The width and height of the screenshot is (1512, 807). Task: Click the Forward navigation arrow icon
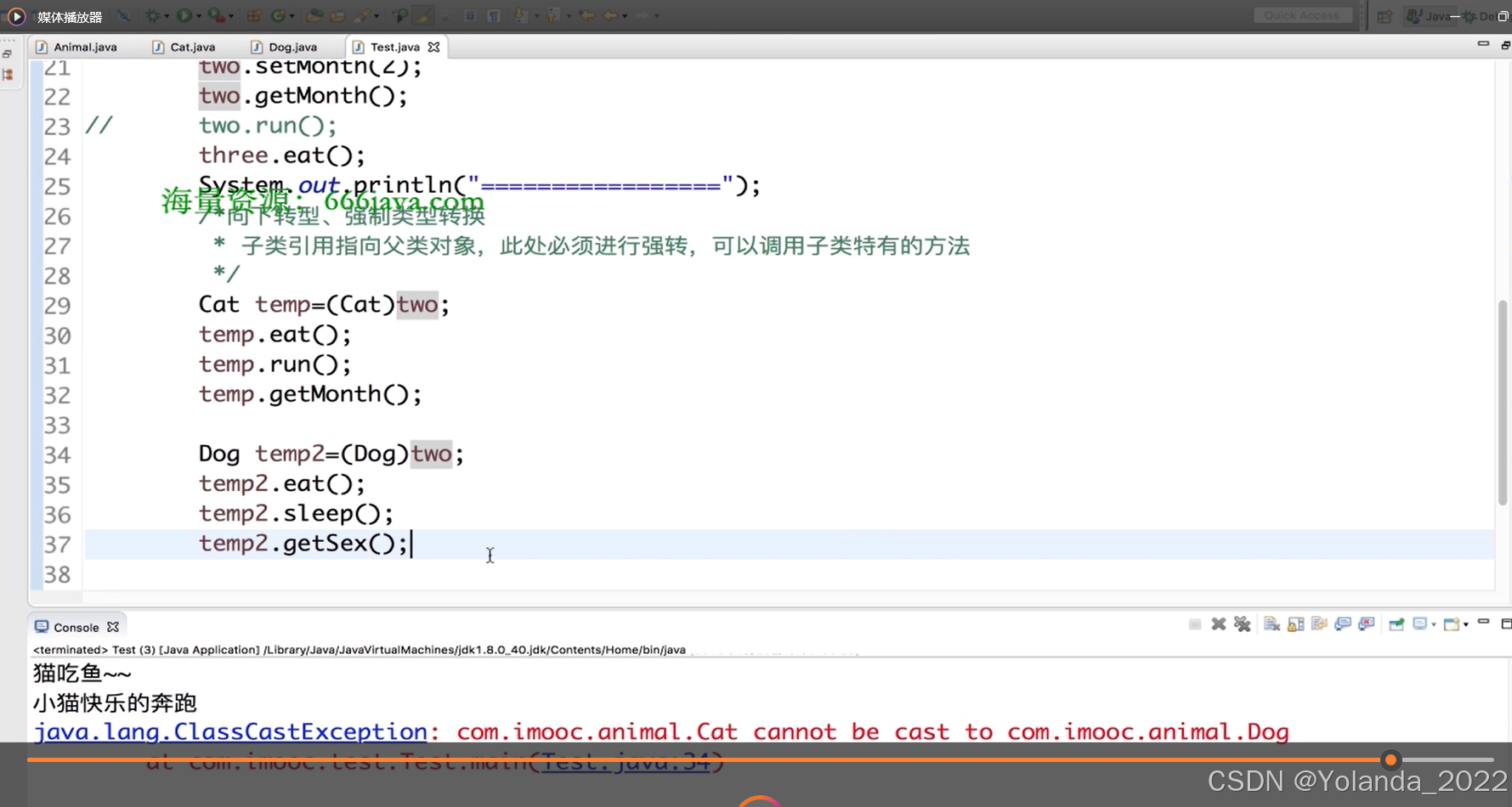tap(642, 15)
